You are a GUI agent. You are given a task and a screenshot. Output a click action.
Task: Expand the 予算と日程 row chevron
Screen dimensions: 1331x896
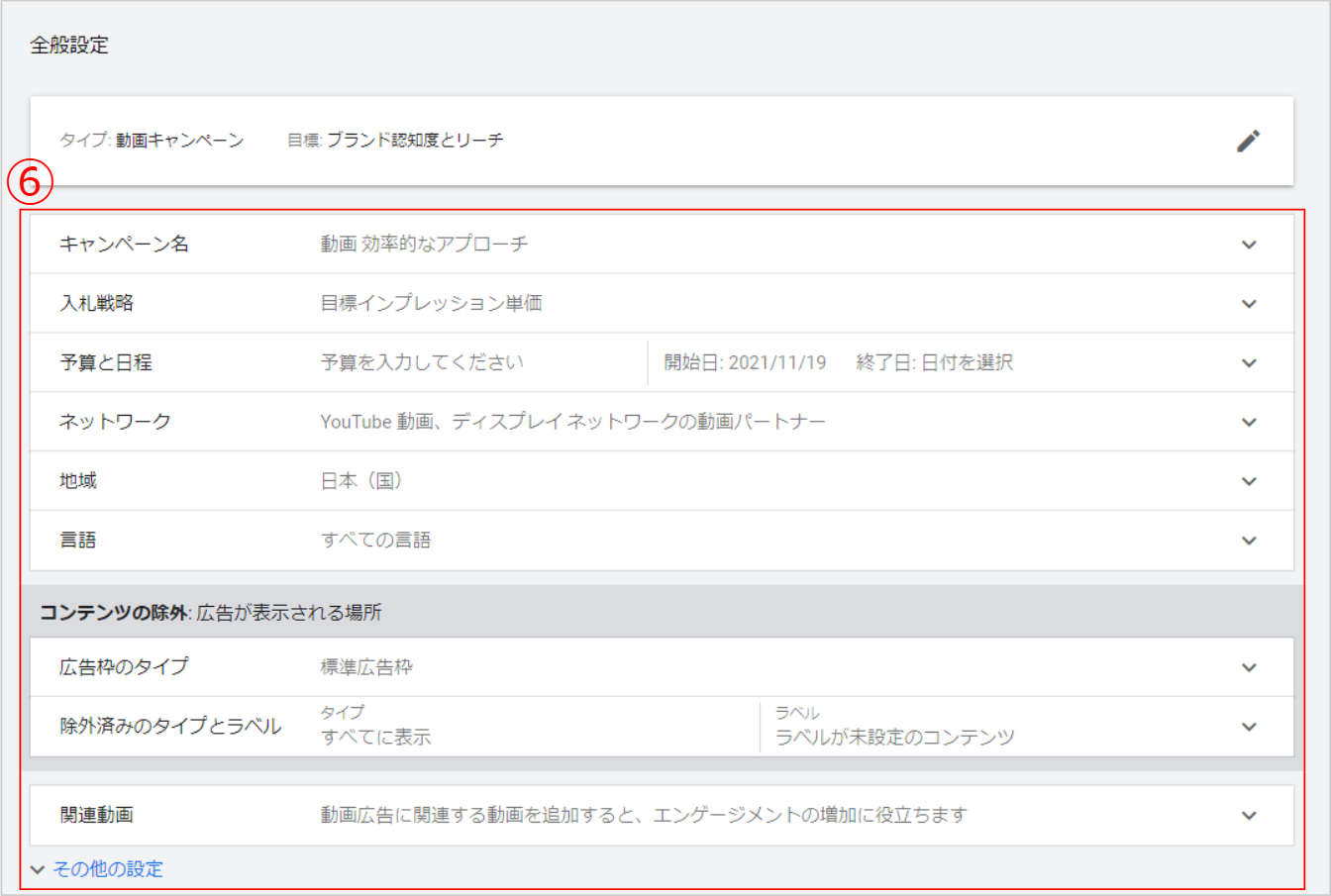1249,363
